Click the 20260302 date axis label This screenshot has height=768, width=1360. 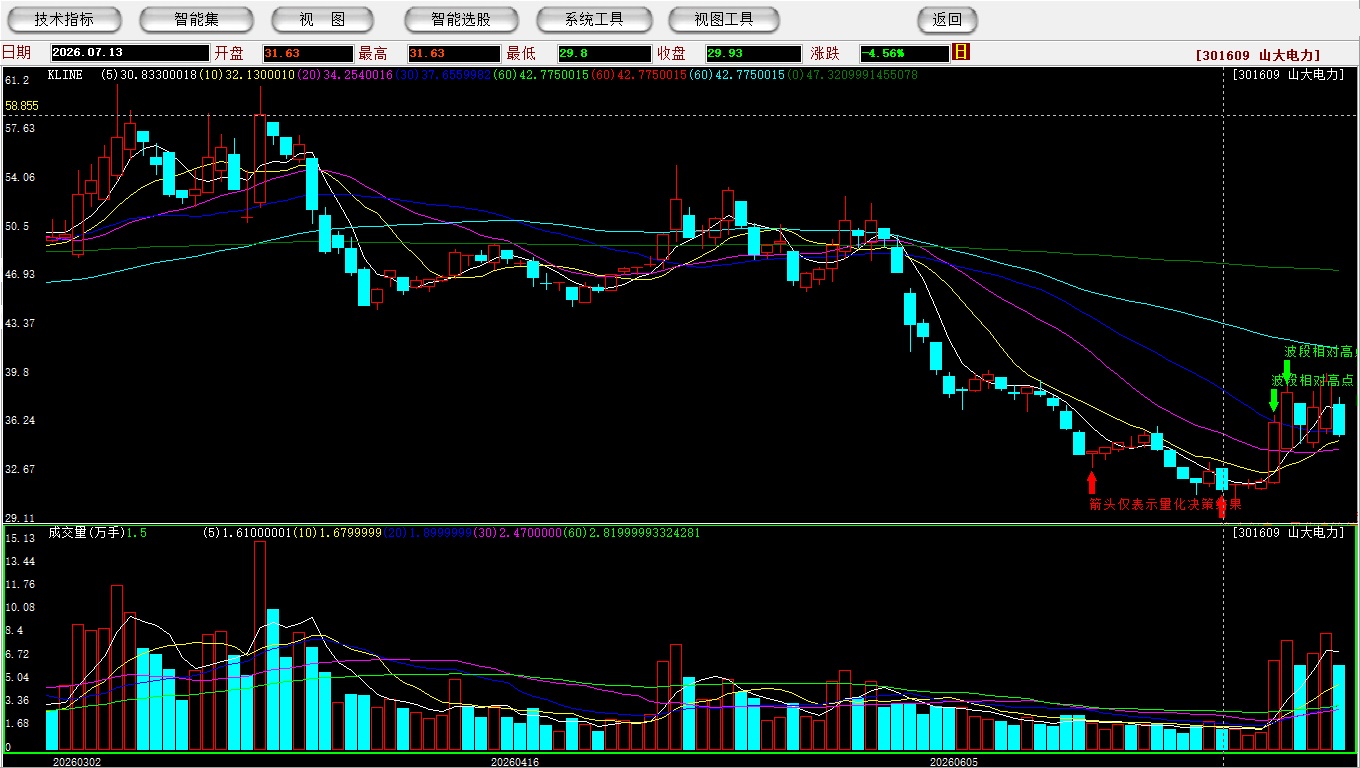(x=77, y=762)
